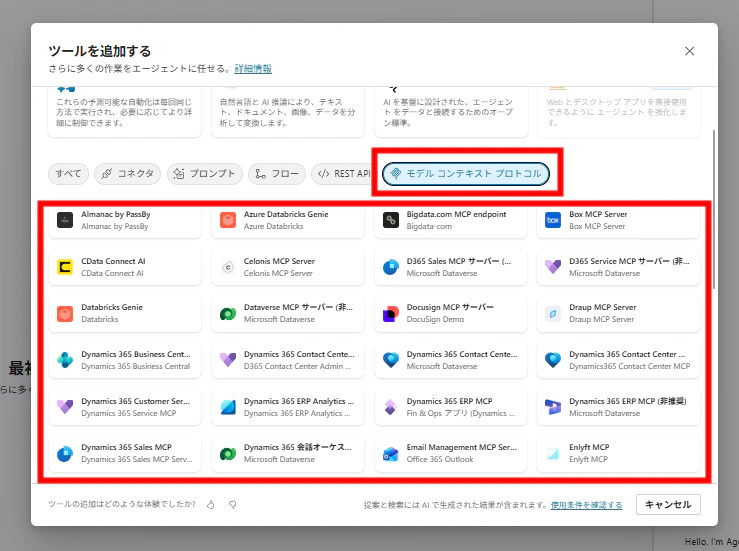The height and width of the screenshot is (551, 739).
Task: Filter tools by REST API
Action: click(343, 173)
